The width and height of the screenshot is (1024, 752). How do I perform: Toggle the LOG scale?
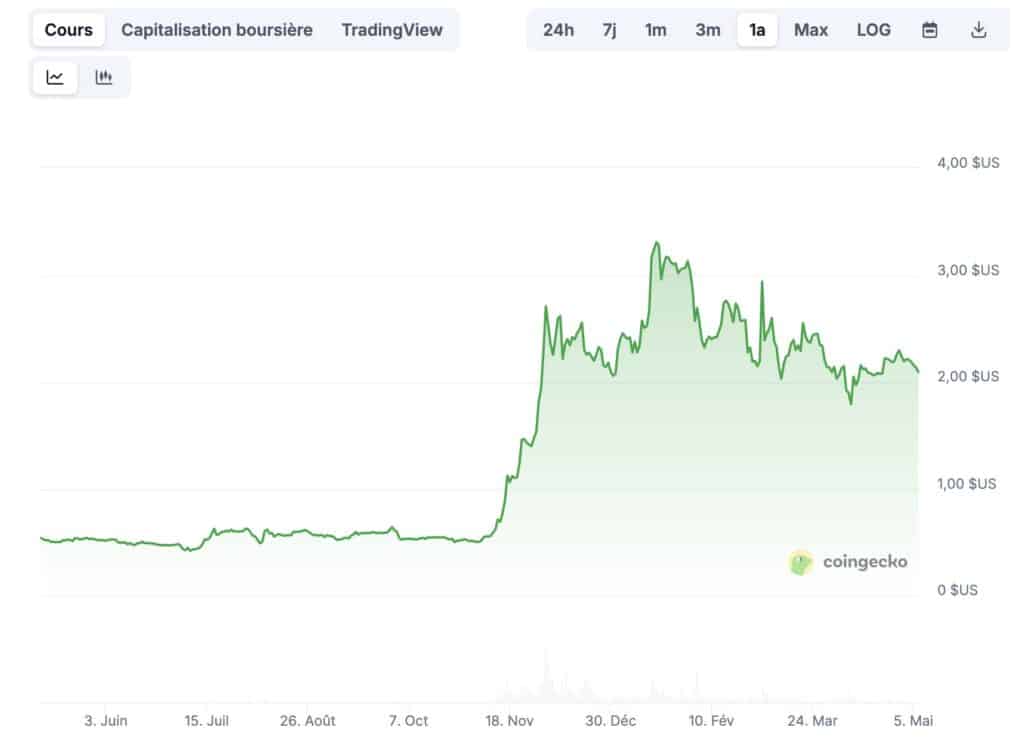coord(874,30)
